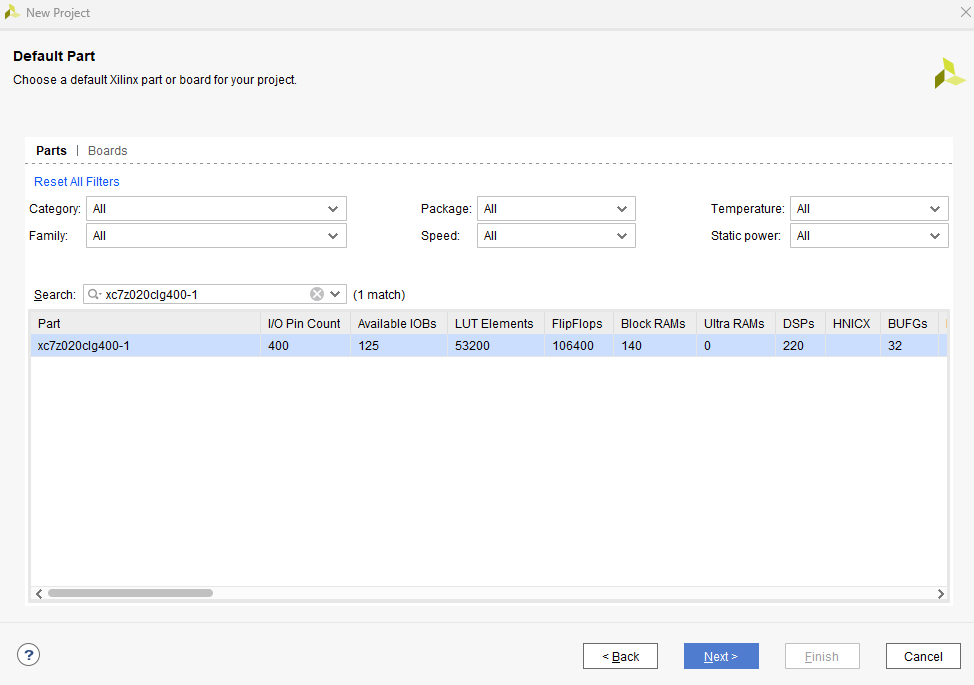The height and width of the screenshot is (685, 974).
Task: Click the 125 available IOBs cell
Action: click(x=398, y=346)
